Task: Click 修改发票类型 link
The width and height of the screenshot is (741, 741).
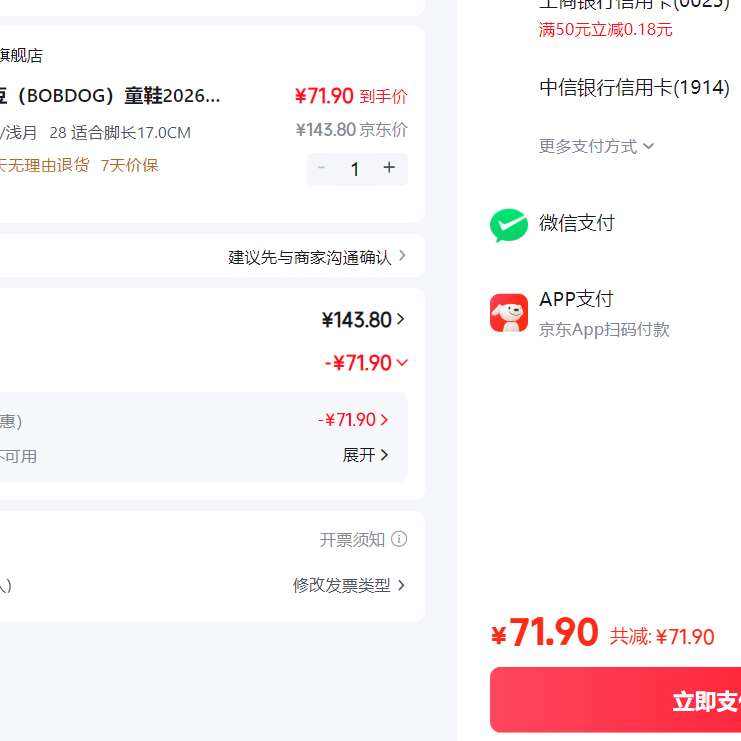Action: pyautogui.click(x=348, y=585)
